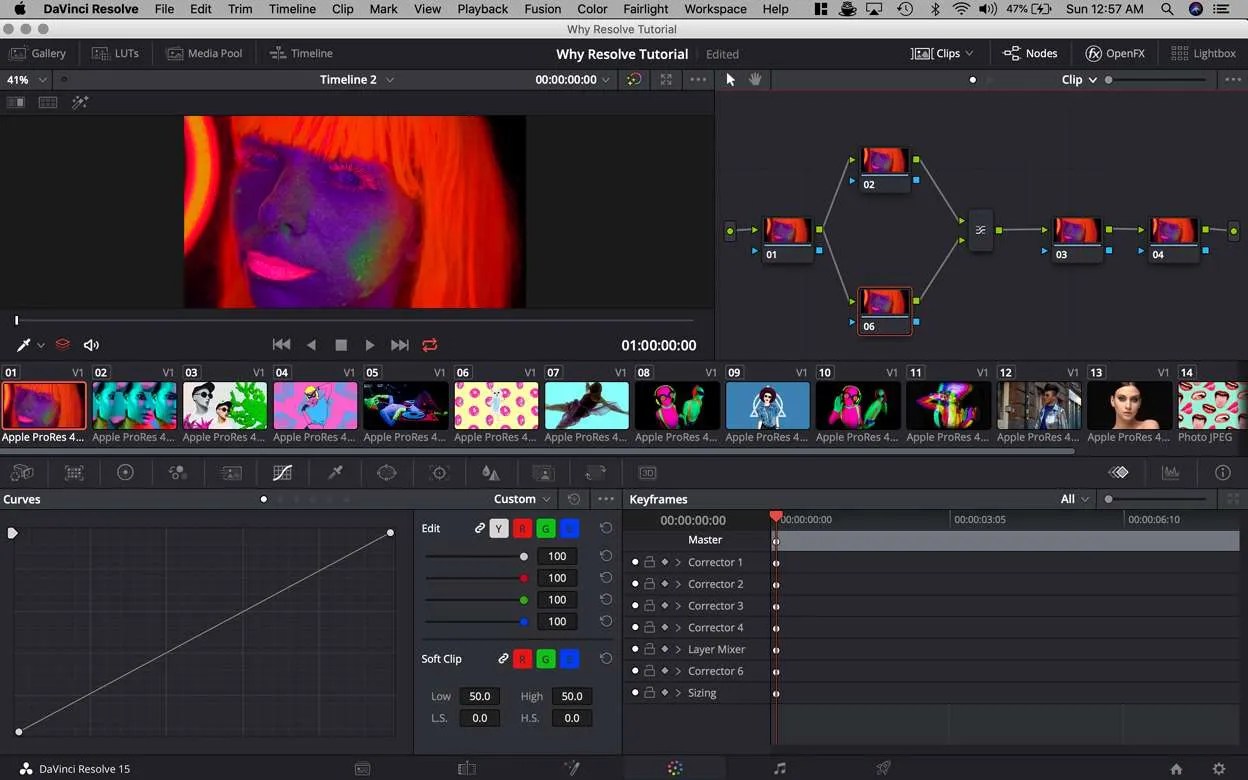Image resolution: width=1248 pixels, height=780 pixels.
Task: Open the Sizing palette icon
Action: [x=596, y=473]
